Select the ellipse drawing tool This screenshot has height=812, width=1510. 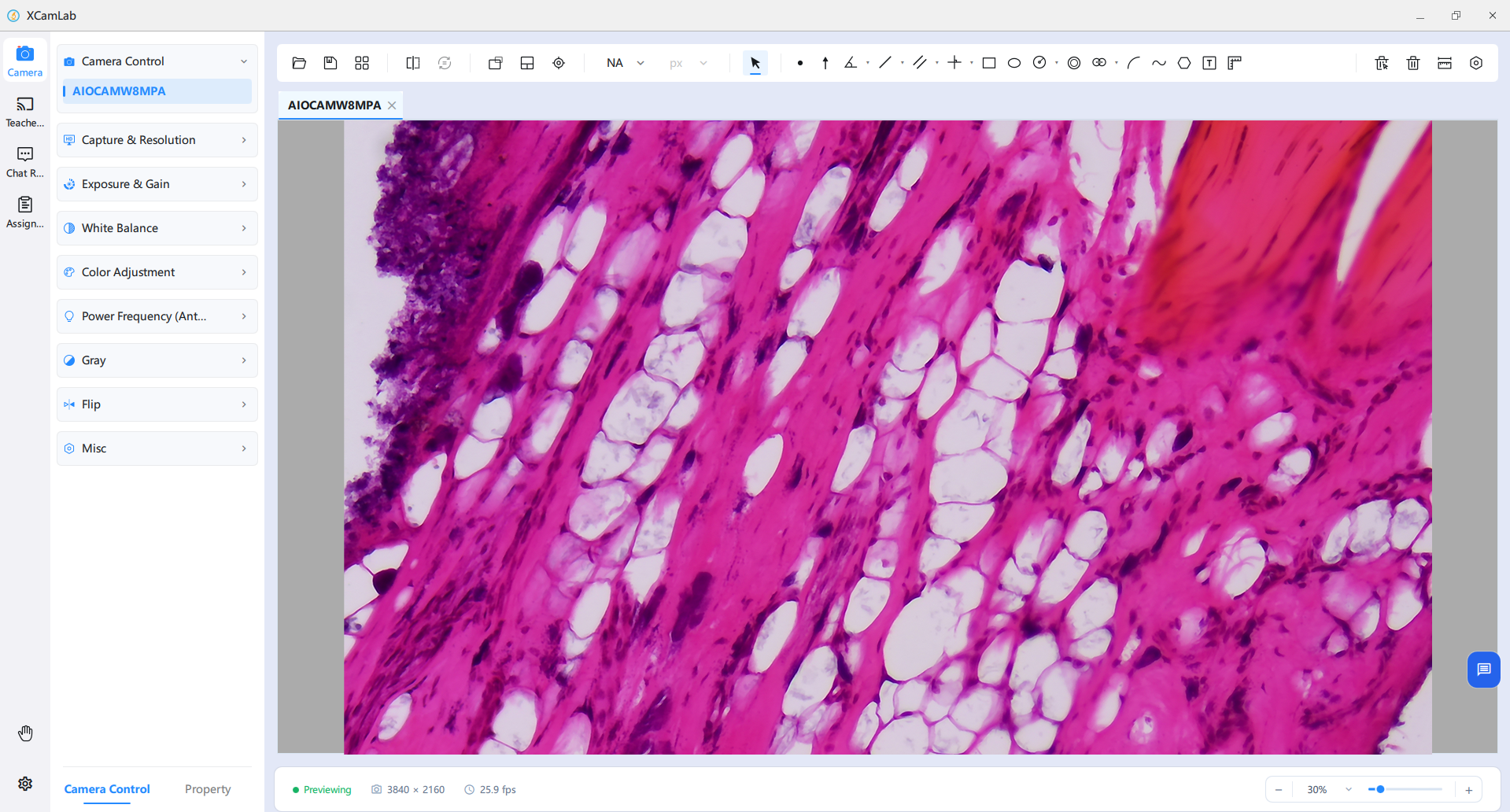tap(1014, 63)
